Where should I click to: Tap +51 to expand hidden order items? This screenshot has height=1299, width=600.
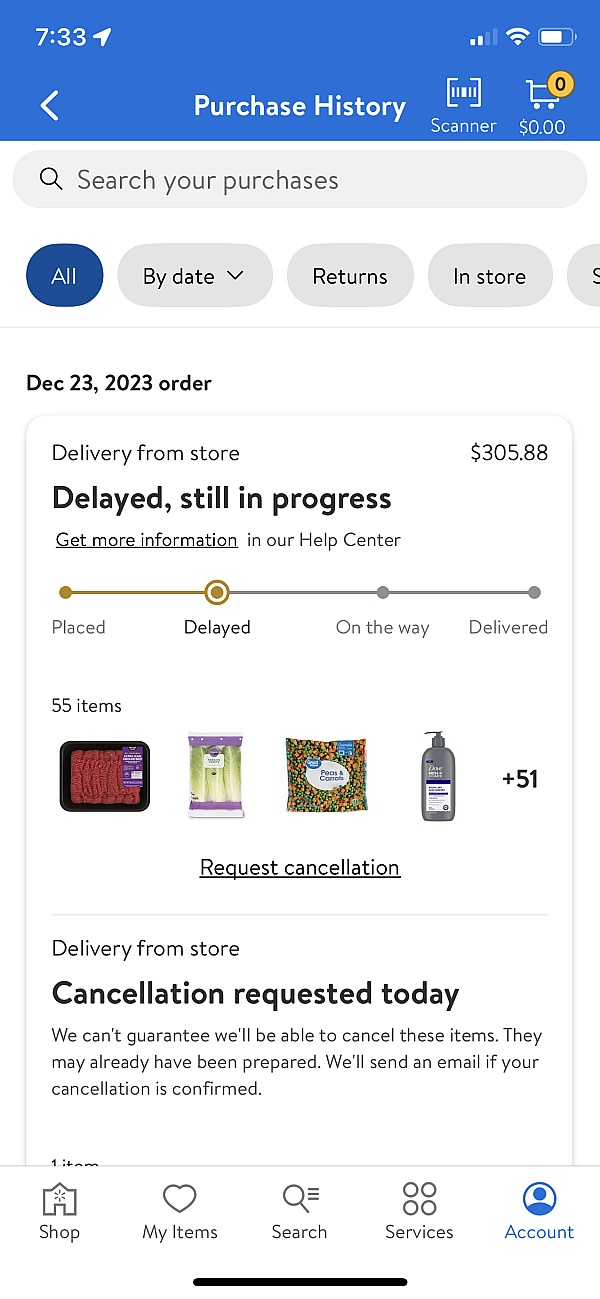520,777
